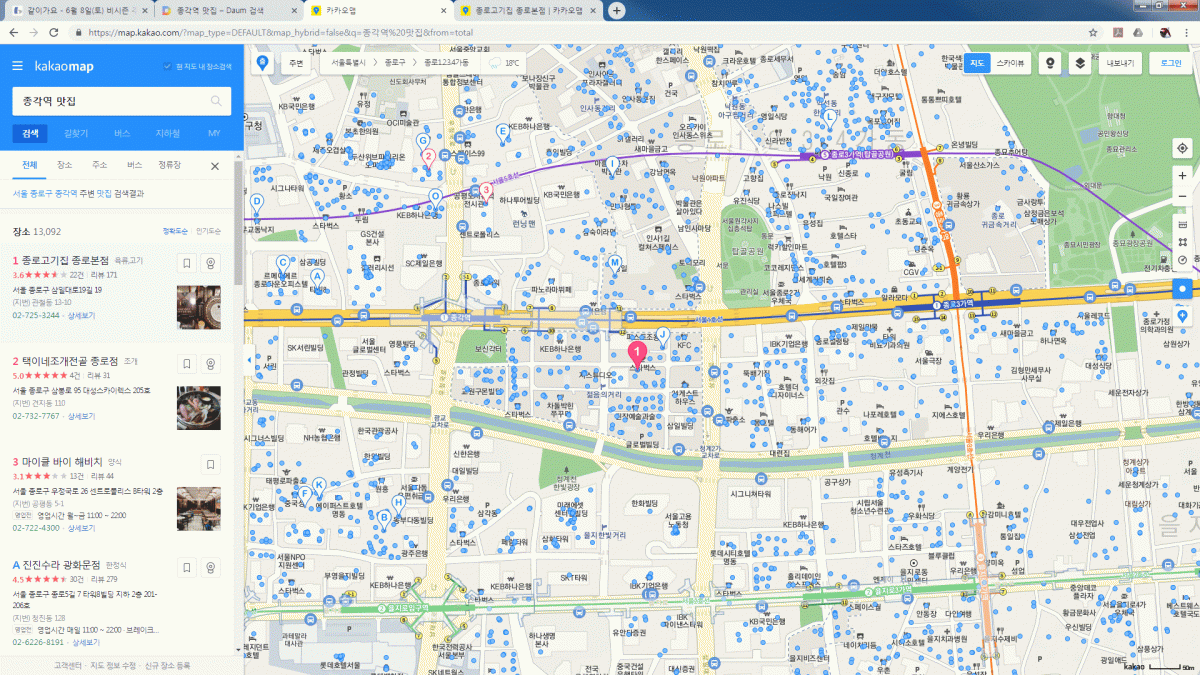Open the 종로고기집 photo thumbnail
Viewport: 1200px width, 675px height.
199,307
